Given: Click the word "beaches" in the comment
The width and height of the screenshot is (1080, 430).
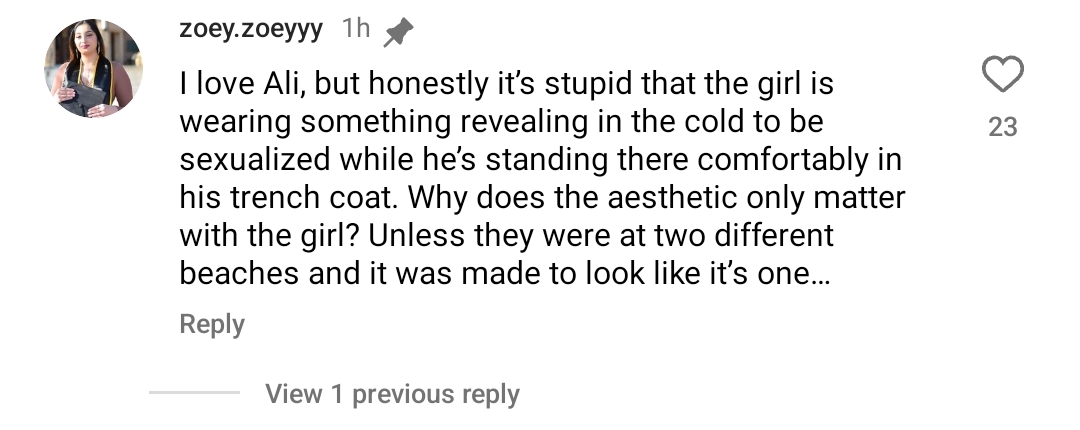Looking at the screenshot, I should 240,274.
